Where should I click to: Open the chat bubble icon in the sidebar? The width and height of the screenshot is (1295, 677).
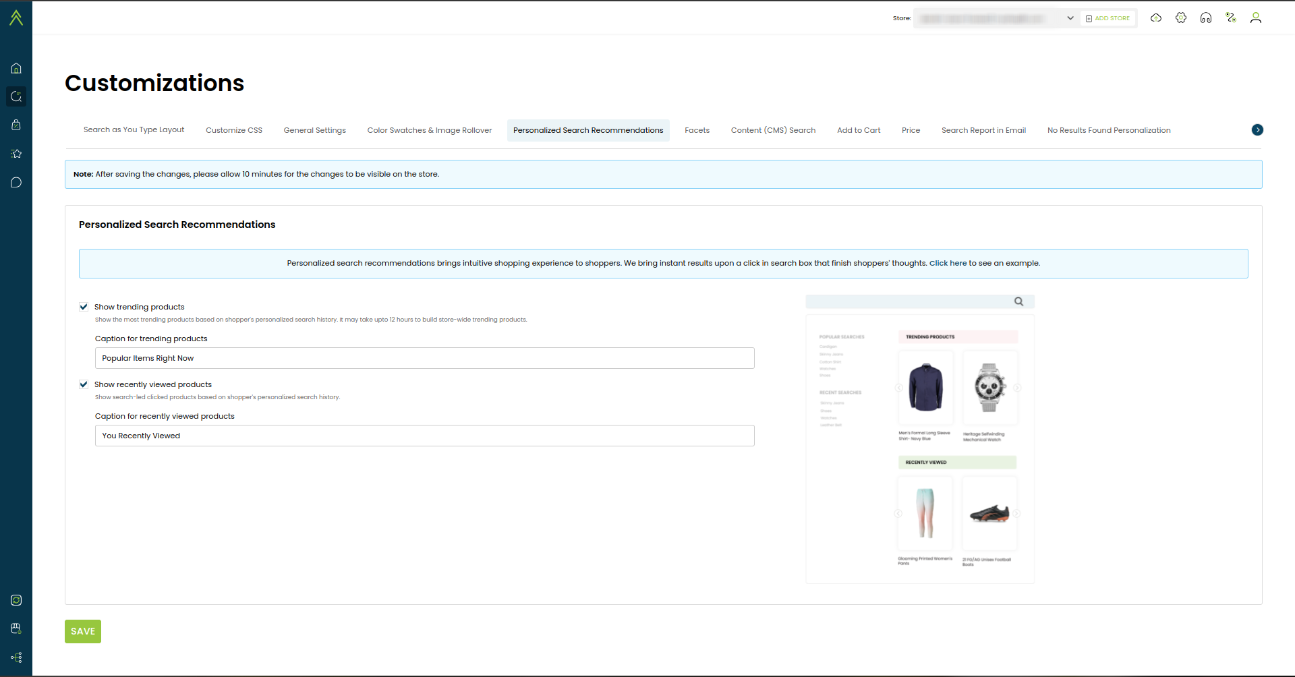[x=16, y=182]
